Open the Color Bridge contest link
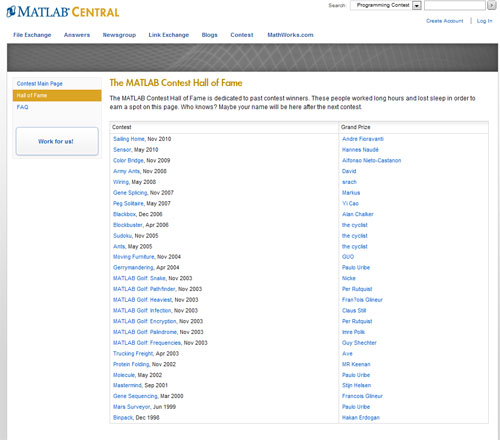Image resolution: width=500 pixels, height=440 pixels. (x=128, y=160)
